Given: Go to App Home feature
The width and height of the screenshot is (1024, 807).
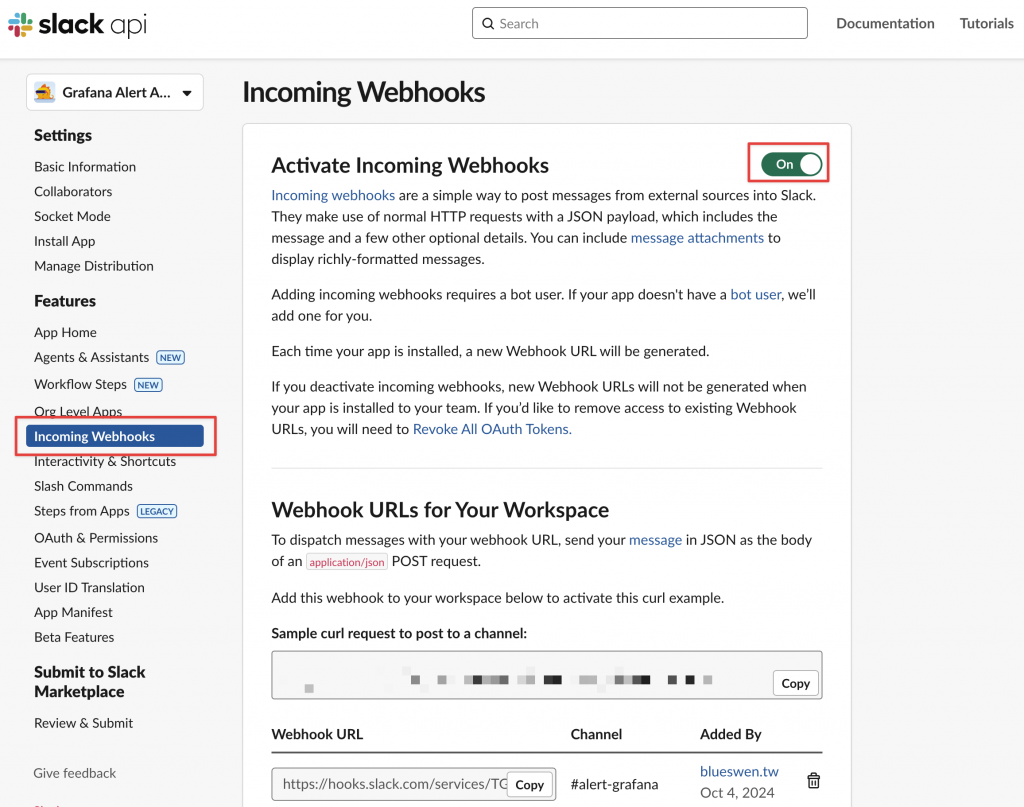Looking at the screenshot, I should (65, 333).
